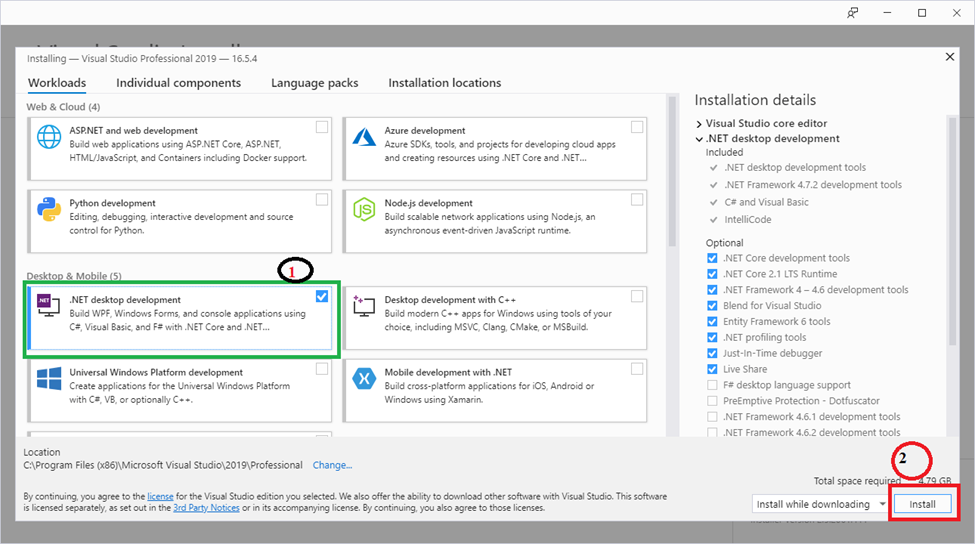This screenshot has width=975, height=544.
Task: Click the Change... location link
Action: 332,465
